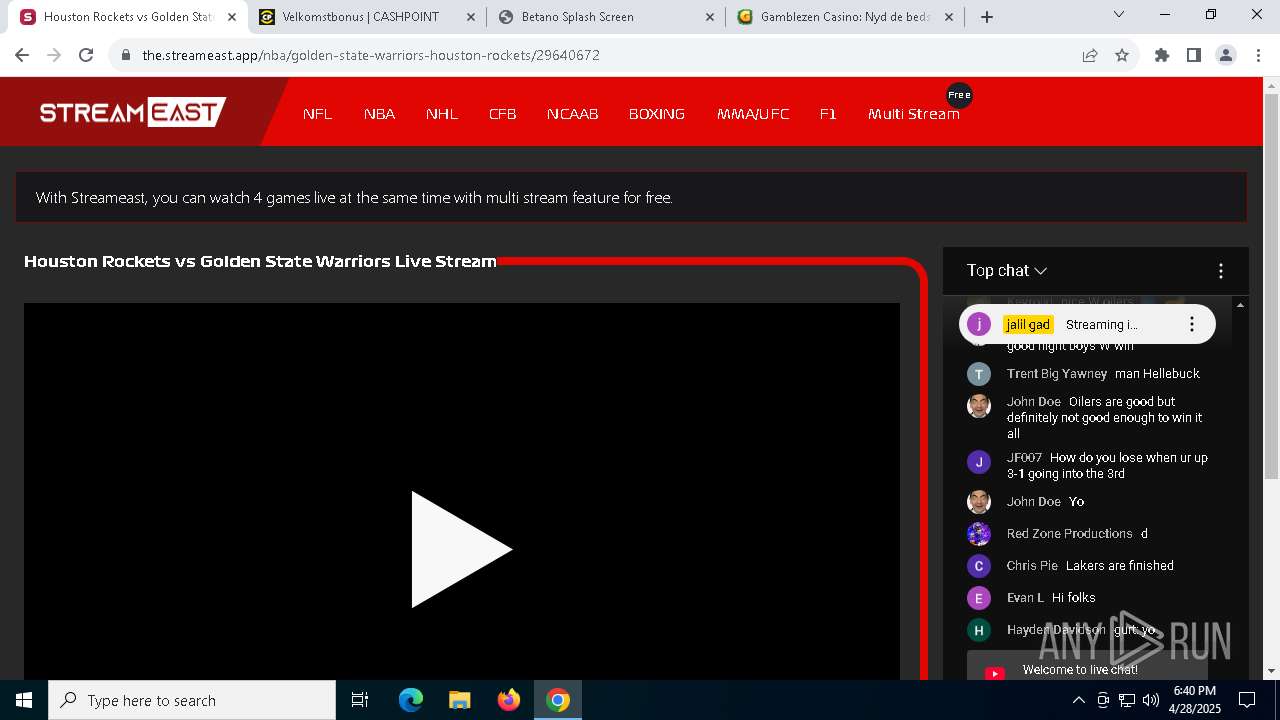Click the address bar URL
The width and height of the screenshot is (1280, 720).
tap(371, 55)
